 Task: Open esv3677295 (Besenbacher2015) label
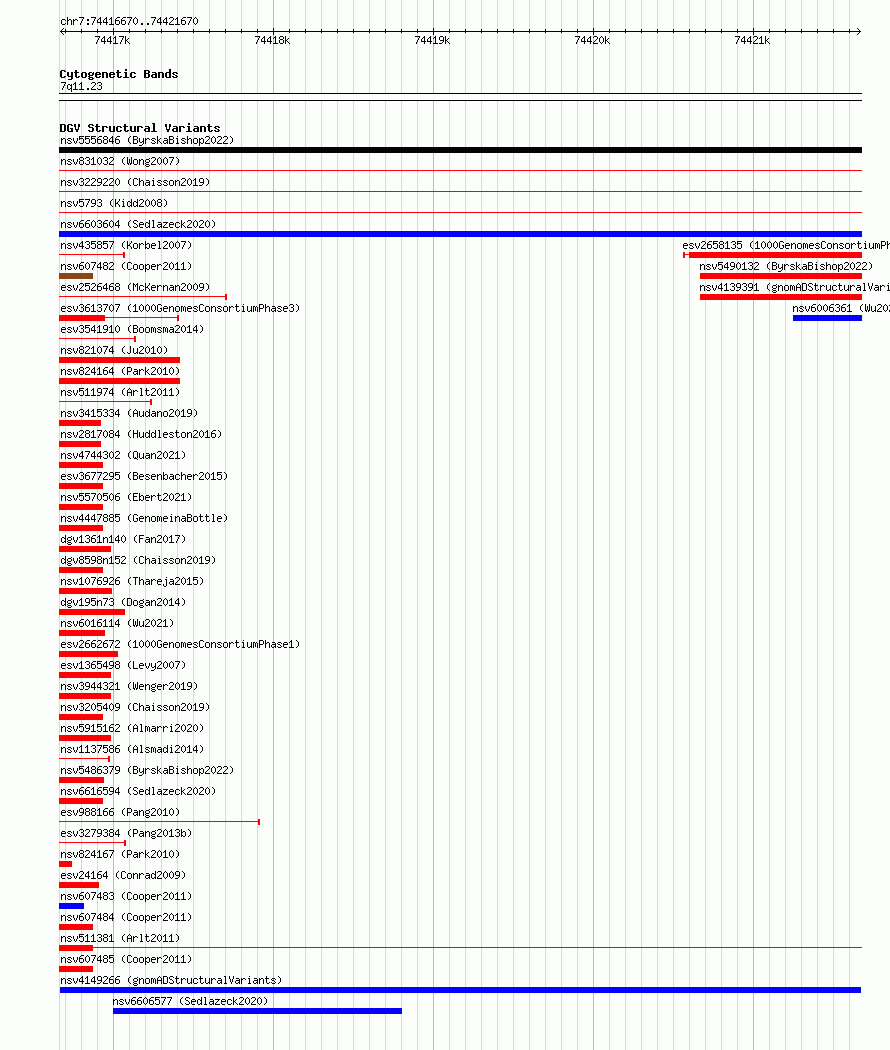(144, 476)
